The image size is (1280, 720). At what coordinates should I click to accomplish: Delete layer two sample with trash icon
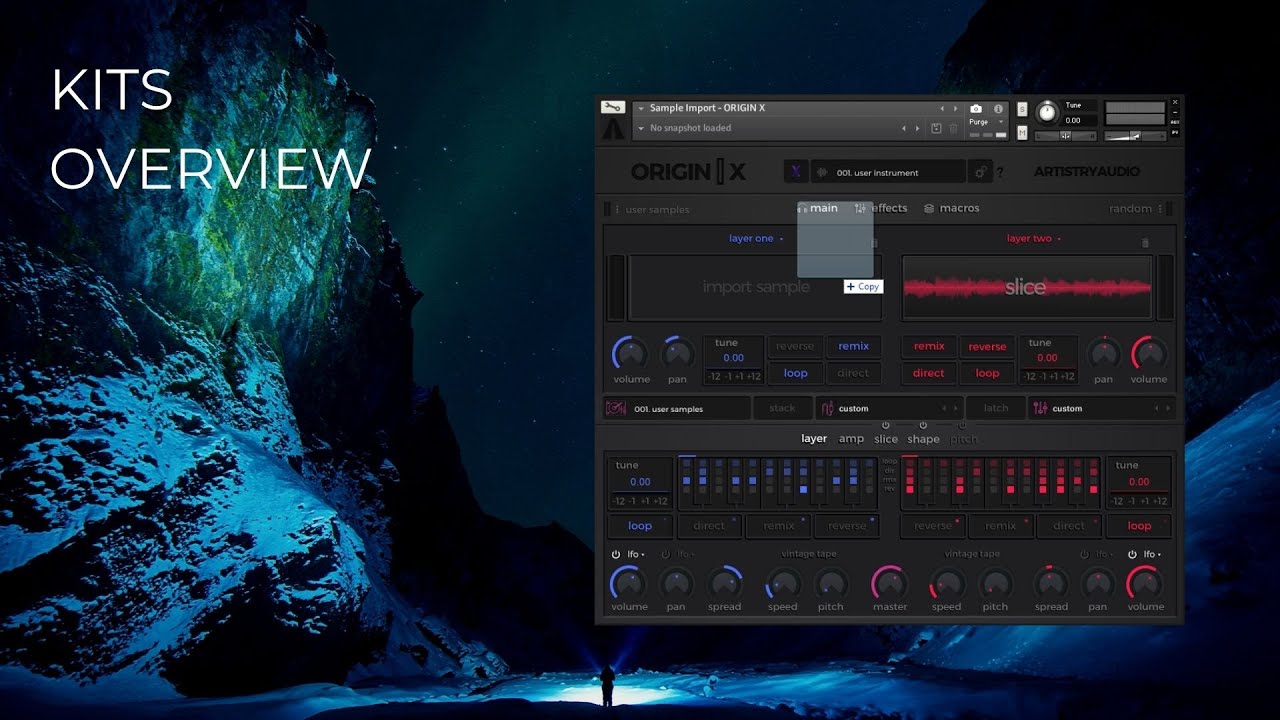click(1145, 242)
